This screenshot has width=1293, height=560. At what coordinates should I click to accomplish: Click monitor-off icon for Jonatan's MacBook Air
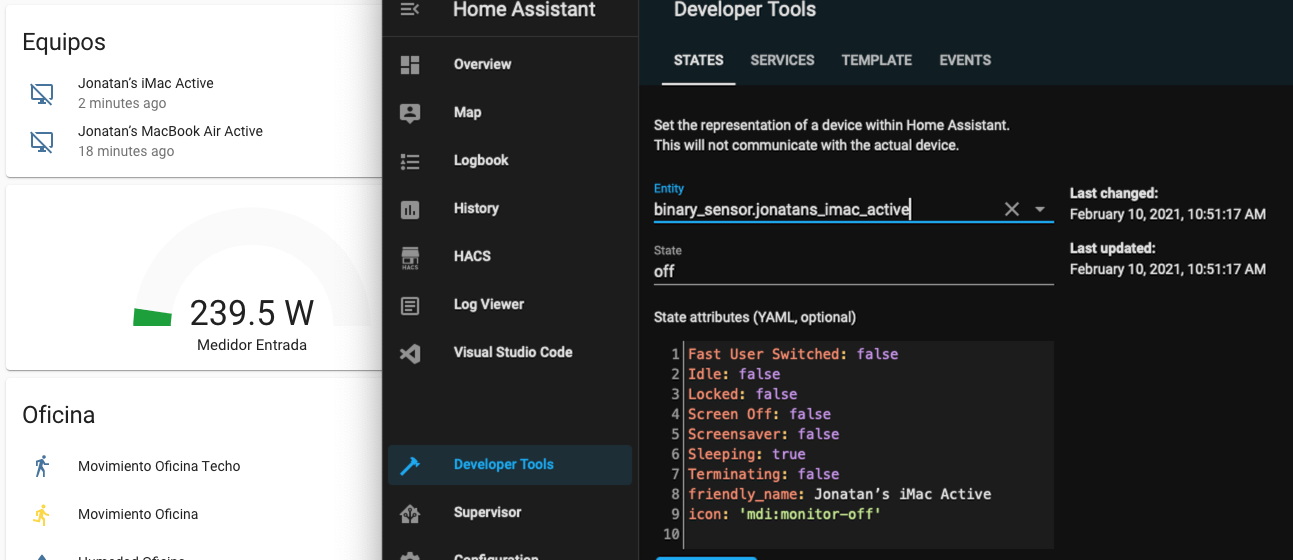41,142
